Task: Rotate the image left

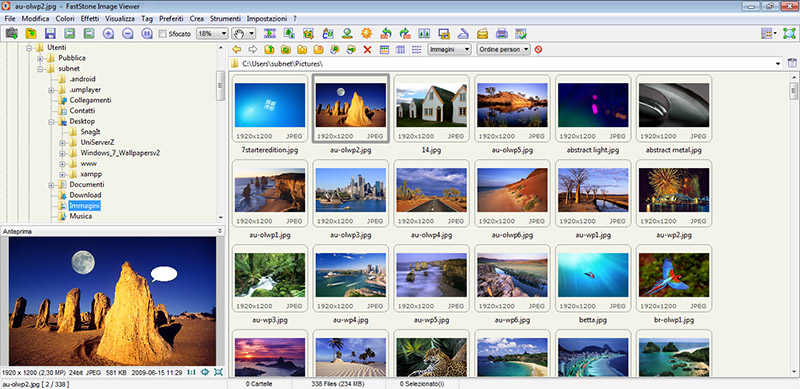Action: (386, 34)
